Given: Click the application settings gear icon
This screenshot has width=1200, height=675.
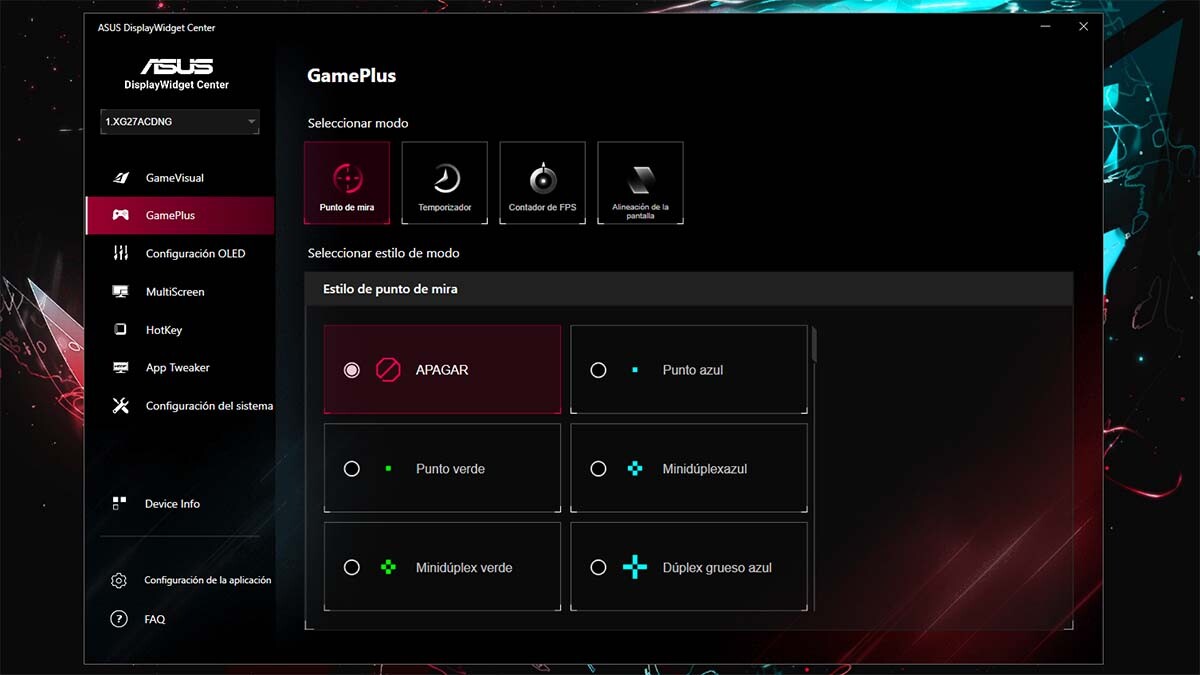Looking at the screenshot, I should (x=119, y=580).
